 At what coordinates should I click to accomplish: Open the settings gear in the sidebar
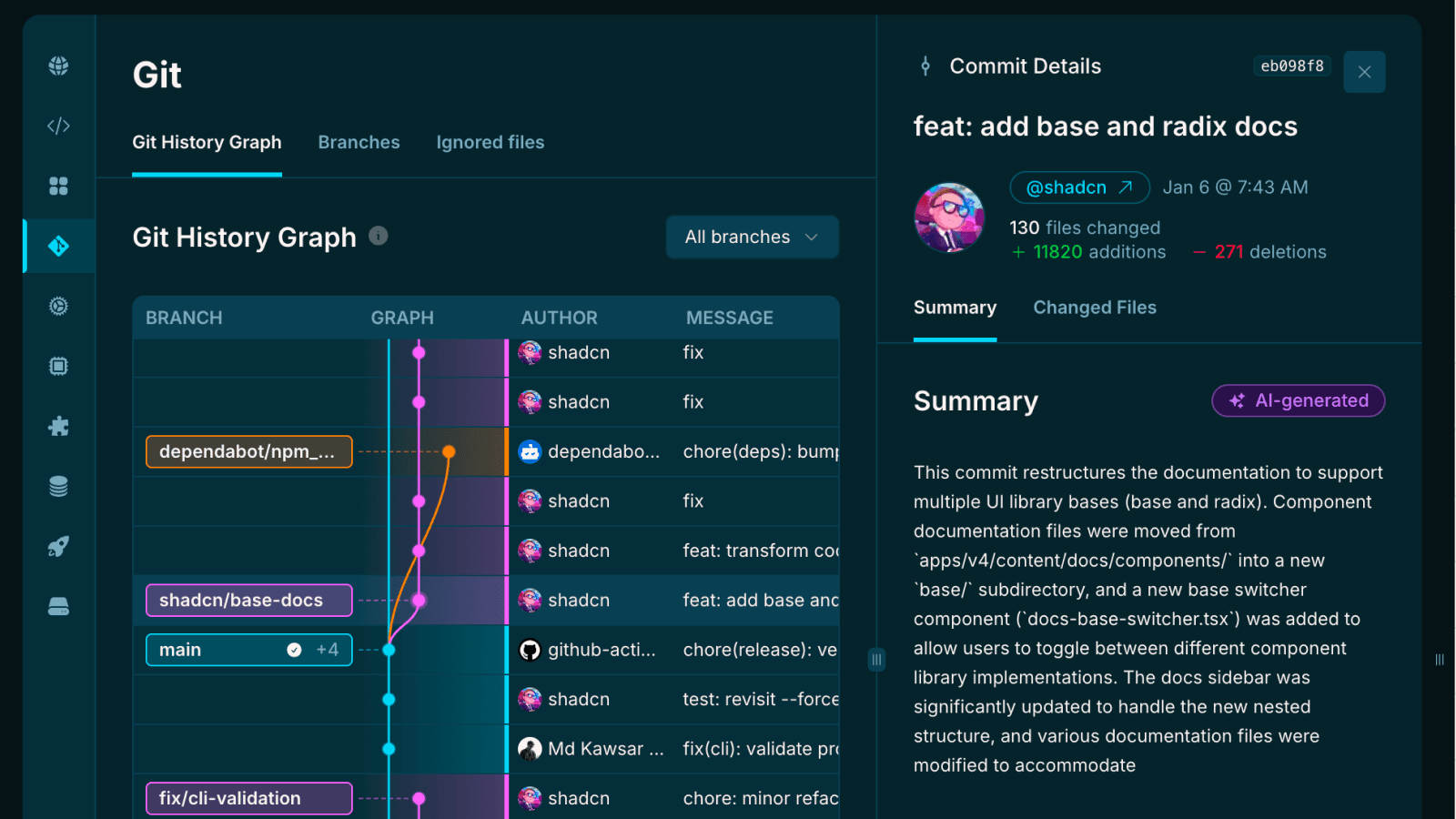[58, 307]
